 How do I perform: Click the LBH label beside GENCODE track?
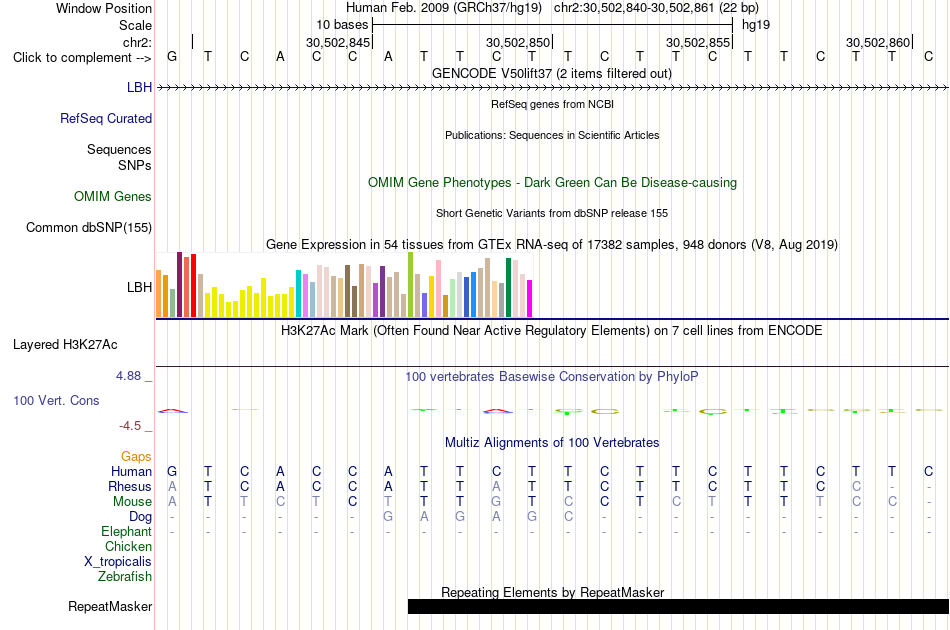[139, 87]
